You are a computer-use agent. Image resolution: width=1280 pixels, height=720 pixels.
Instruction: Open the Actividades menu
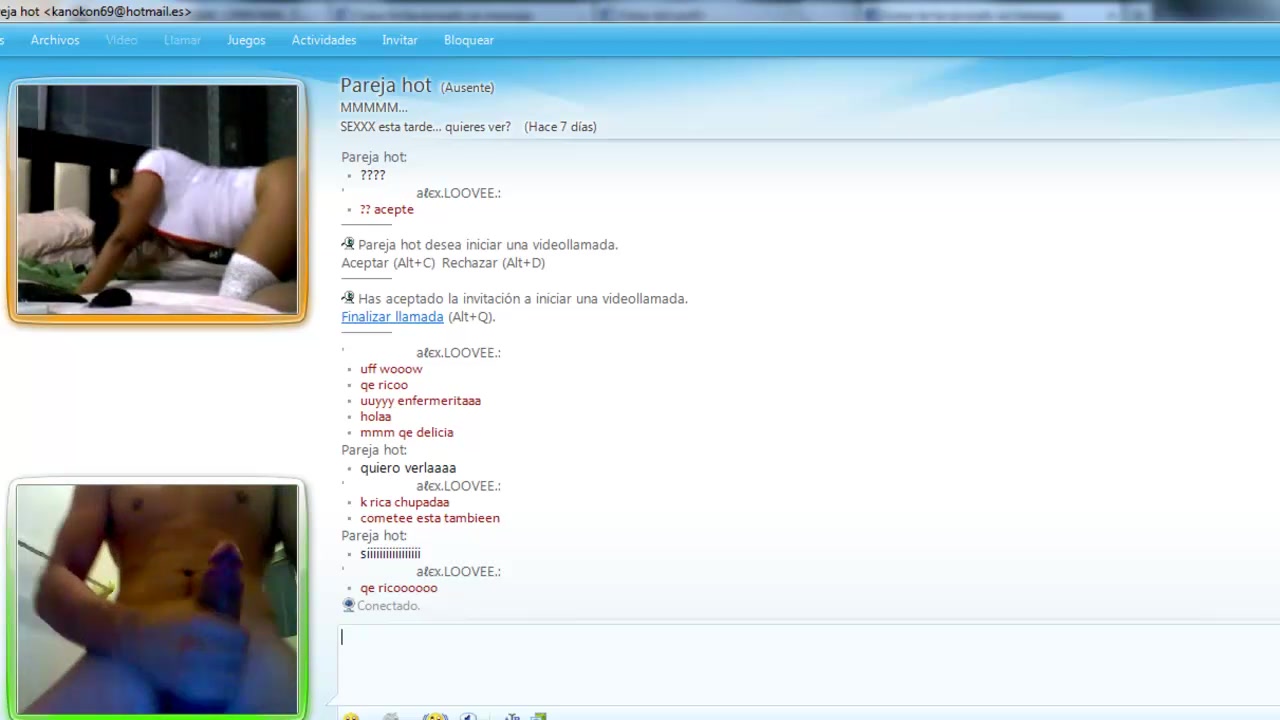click(324, 40)
